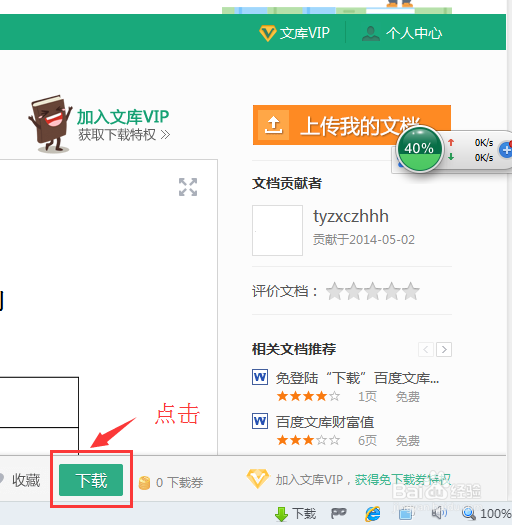Click 免费 label of 免登陆 document

(x=408, y=397)
